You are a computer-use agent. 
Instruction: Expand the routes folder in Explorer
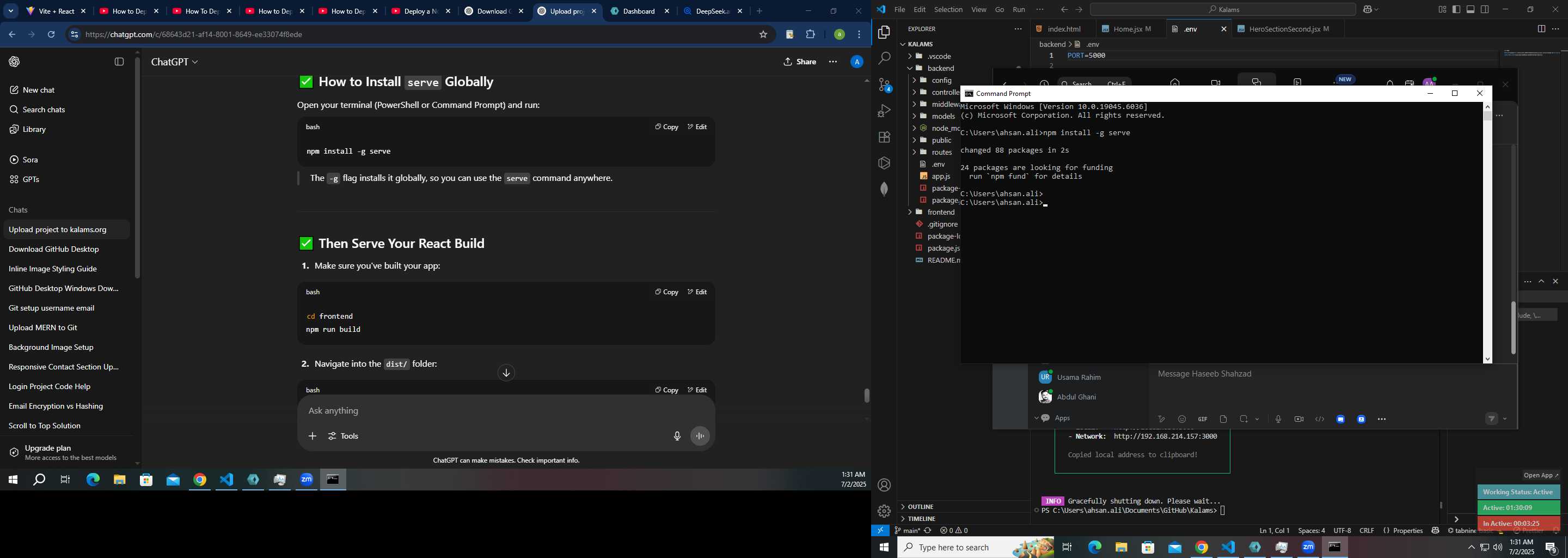pos(914,152)
